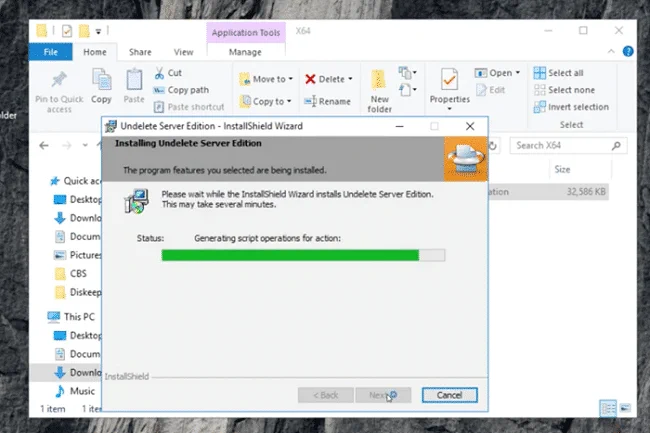650x433 pixels.
Task: Open the Move to dropdown
Action: (x=267, y=79)
